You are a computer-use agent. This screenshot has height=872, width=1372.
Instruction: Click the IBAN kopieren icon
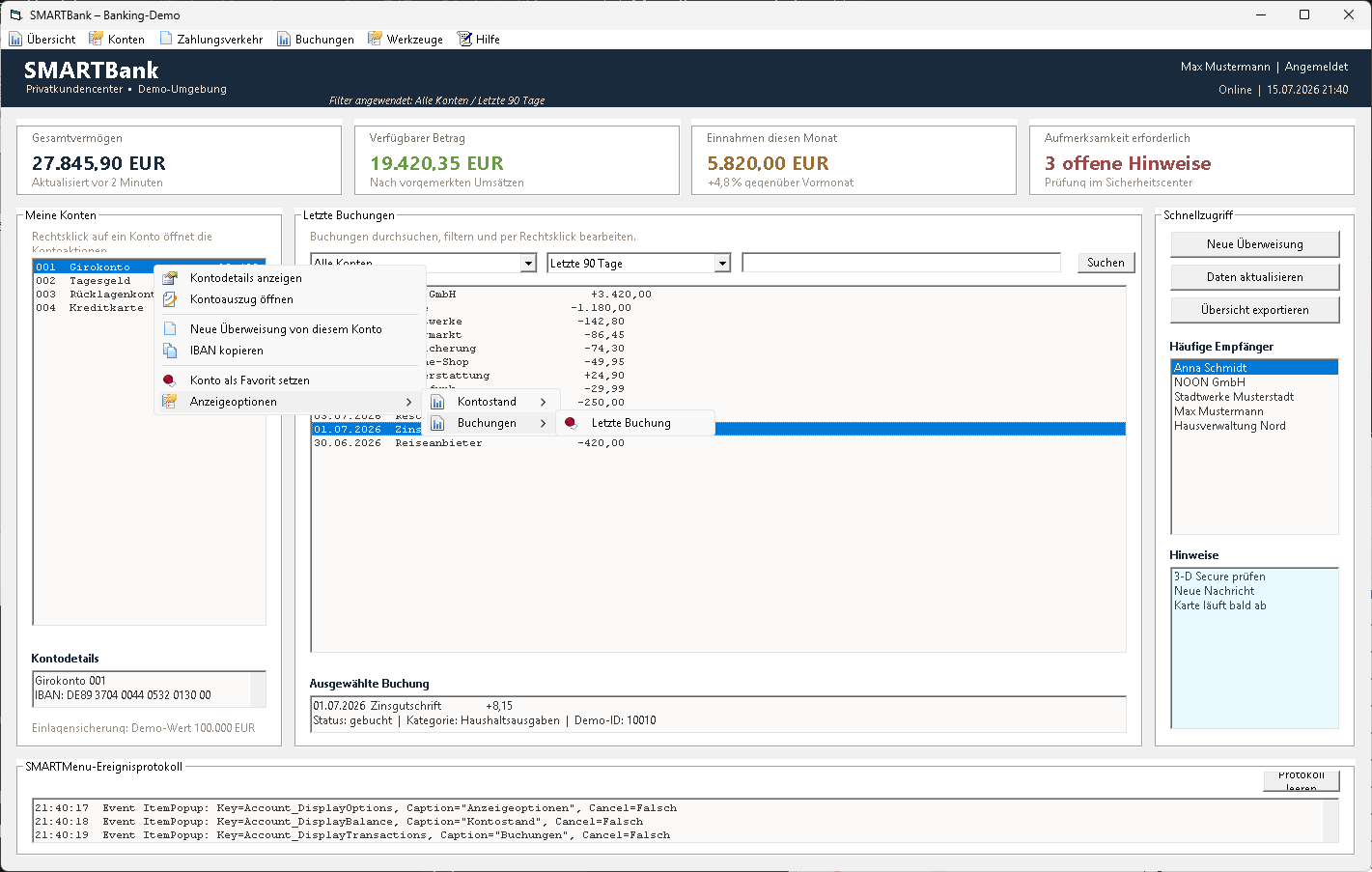(170, 351)
